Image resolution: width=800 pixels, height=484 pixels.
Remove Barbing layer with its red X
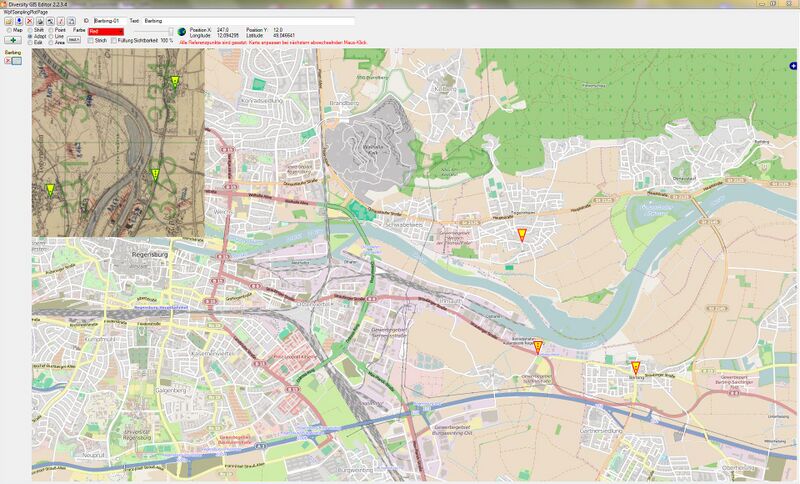[8, 61]
